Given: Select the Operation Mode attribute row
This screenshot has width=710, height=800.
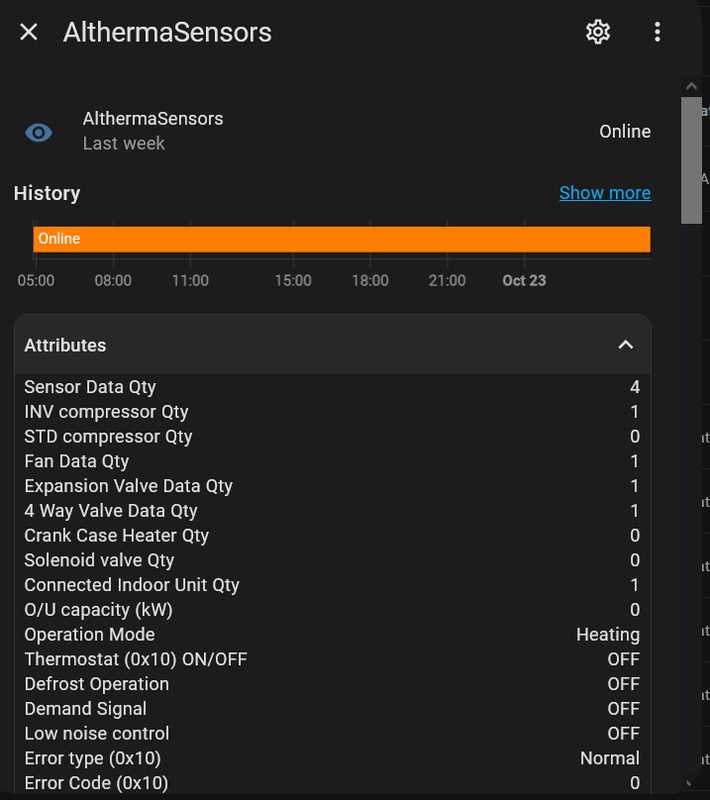Looking at the screenshot, I should [90, 634].
